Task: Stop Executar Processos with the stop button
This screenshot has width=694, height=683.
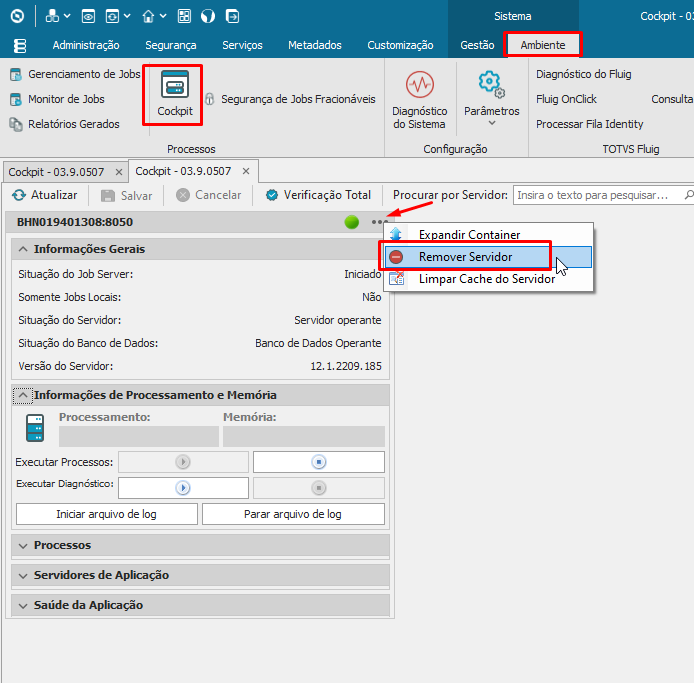Action: click(x=318, y=462)
